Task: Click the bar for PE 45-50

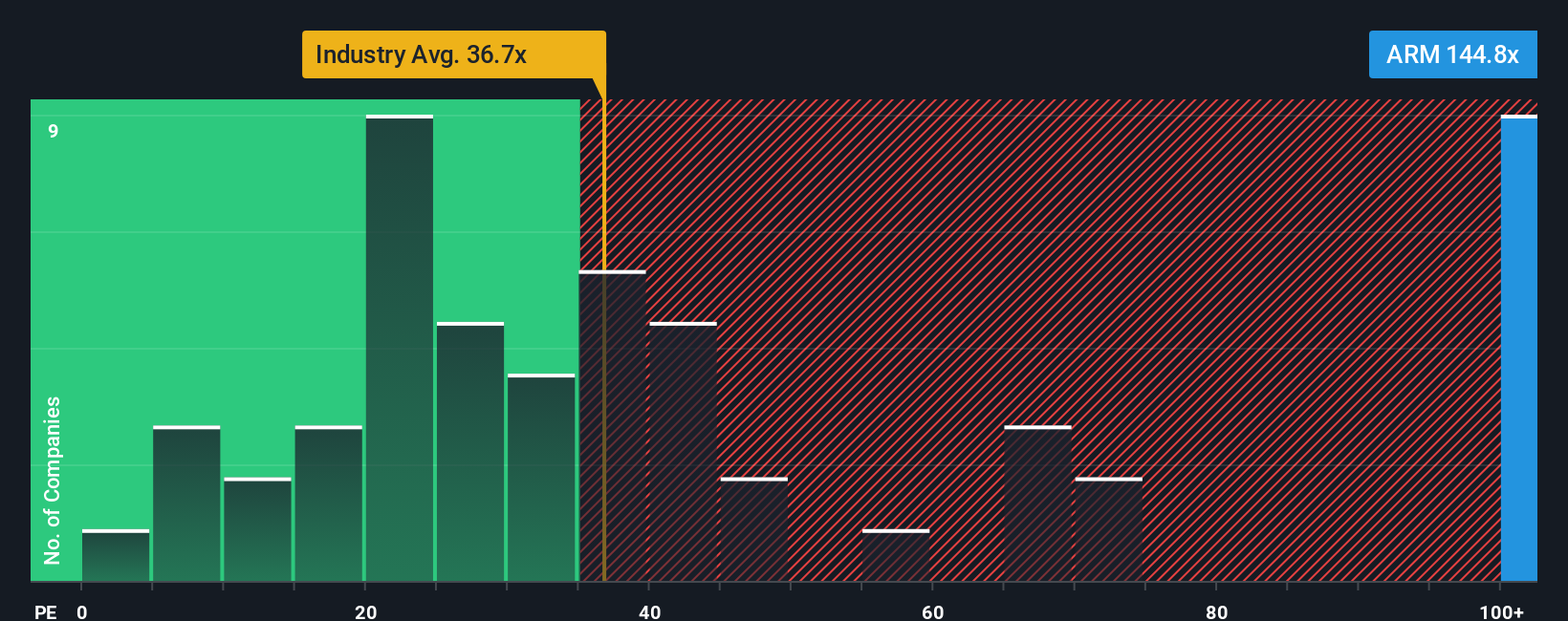Action: click(x=754, y=529)
